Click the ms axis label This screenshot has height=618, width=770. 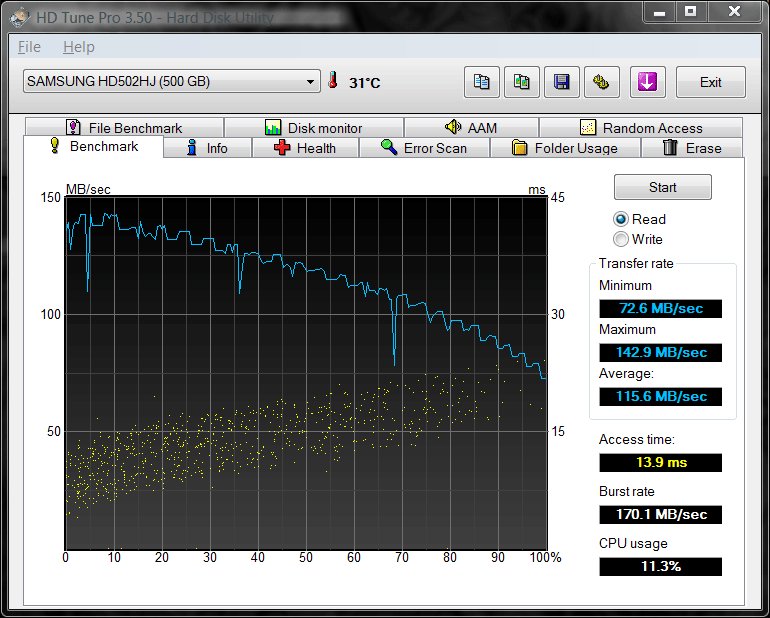point(537,190)
